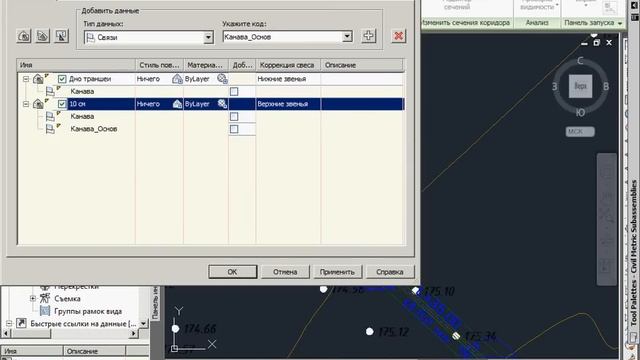Viewport: 640px width, 360px height.
Task: Open the МСК coordinate system dropdown under the ViewCube
Action: click(x=580, y=131)
